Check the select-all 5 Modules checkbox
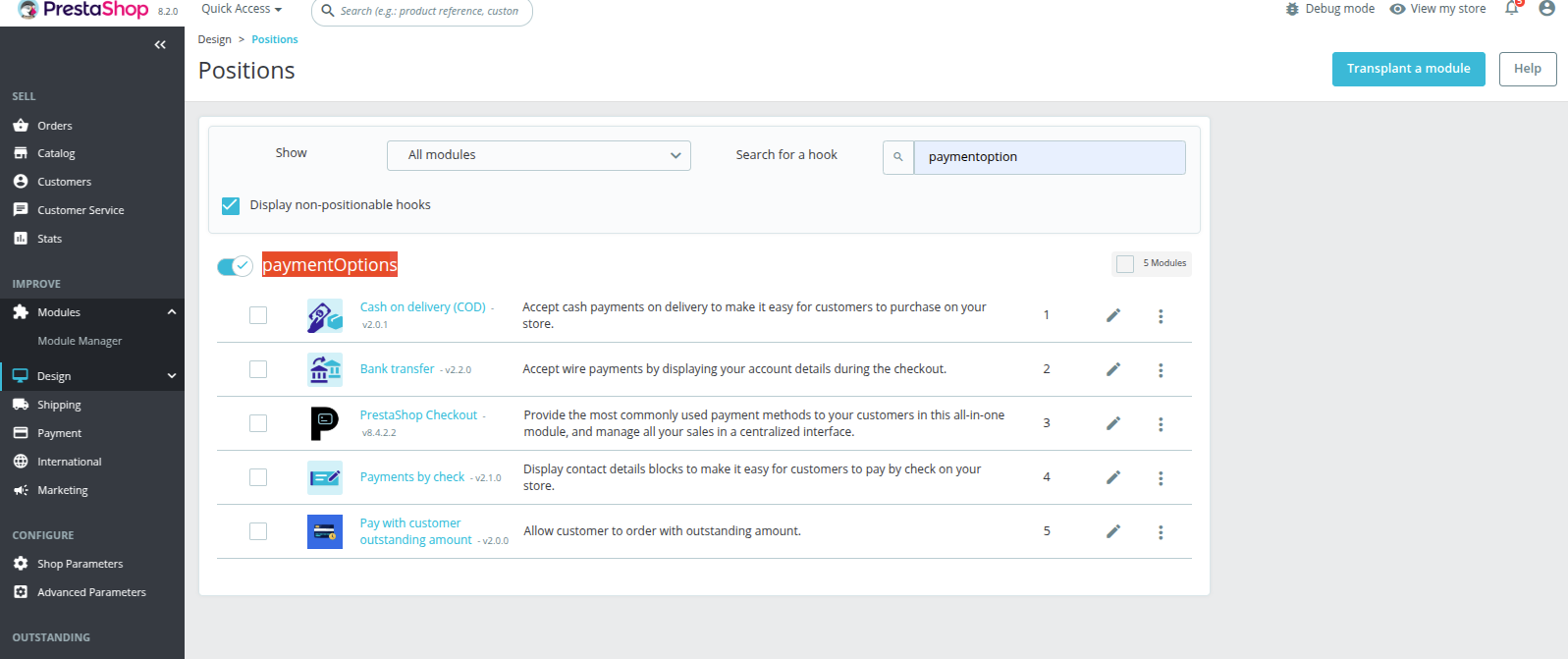Screen dimensions: 1568x659 point(1125,263)
